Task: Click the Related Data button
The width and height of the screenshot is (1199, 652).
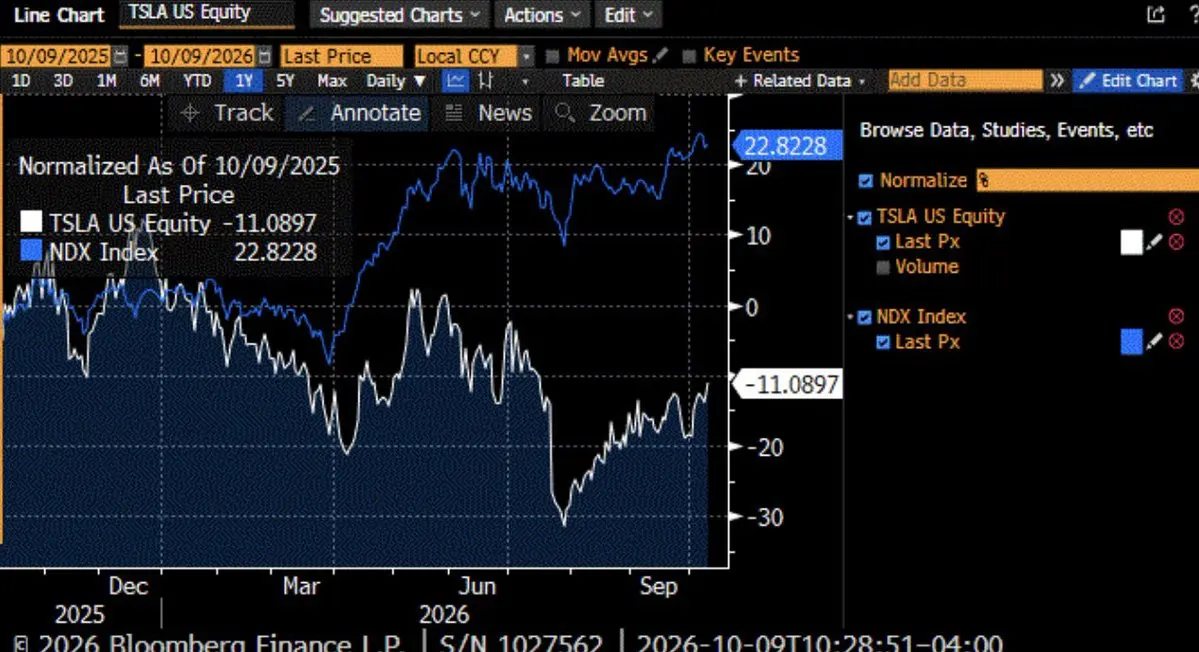Action: click(x=800, y=80)
